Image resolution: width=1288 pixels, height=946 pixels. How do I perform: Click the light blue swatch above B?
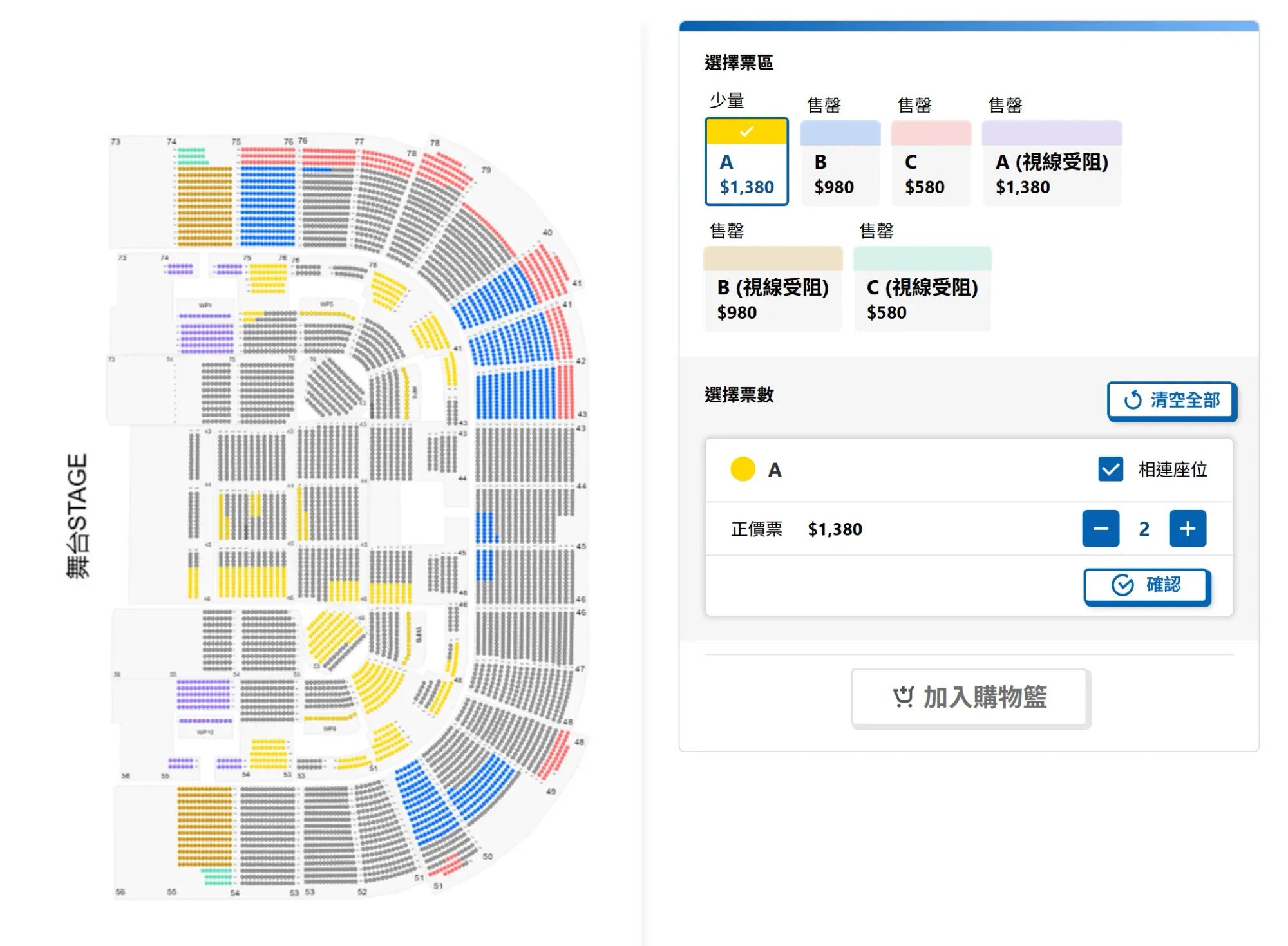coord(840,133)
